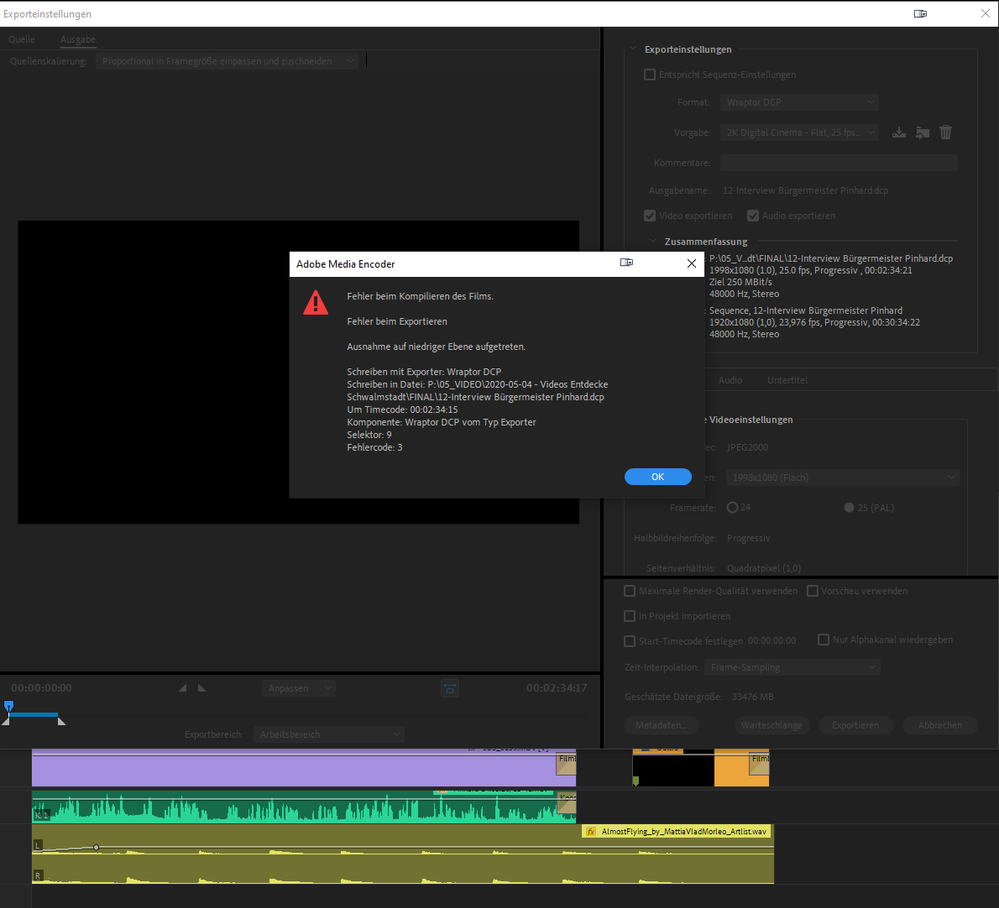The image size is (999, 908).
Task: Switch to the Audio settings tab
Action: point(730,380)
